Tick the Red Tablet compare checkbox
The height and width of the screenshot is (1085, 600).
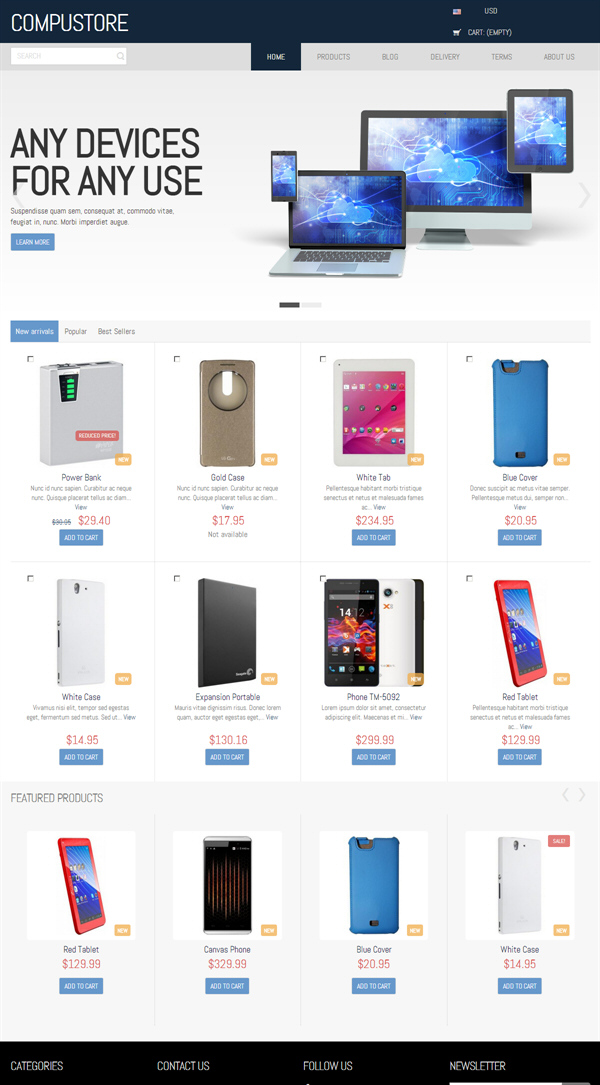(x=470, y=578)
